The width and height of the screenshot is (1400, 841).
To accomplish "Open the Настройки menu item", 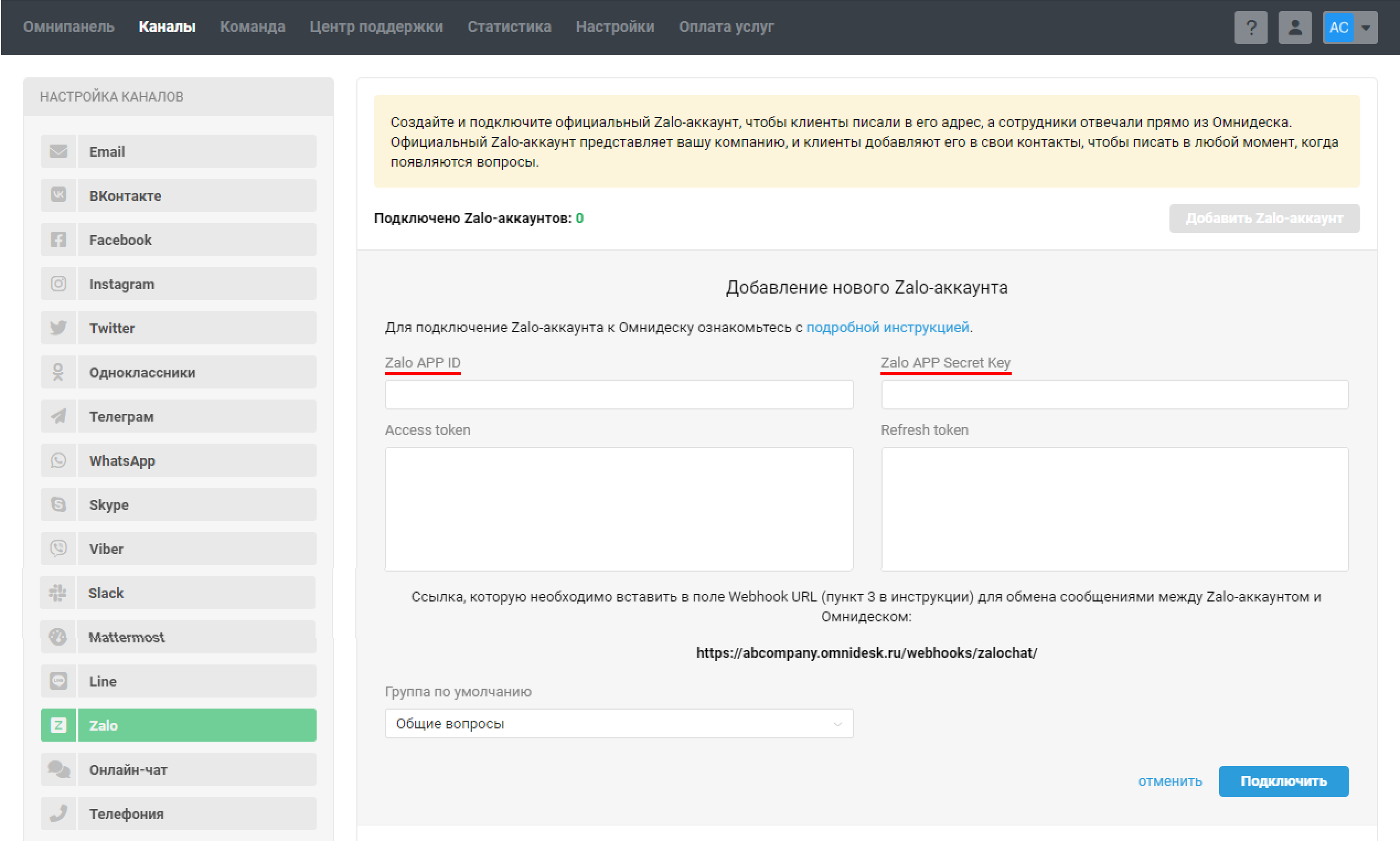I will pyautogui.click(x=615, y=26).
